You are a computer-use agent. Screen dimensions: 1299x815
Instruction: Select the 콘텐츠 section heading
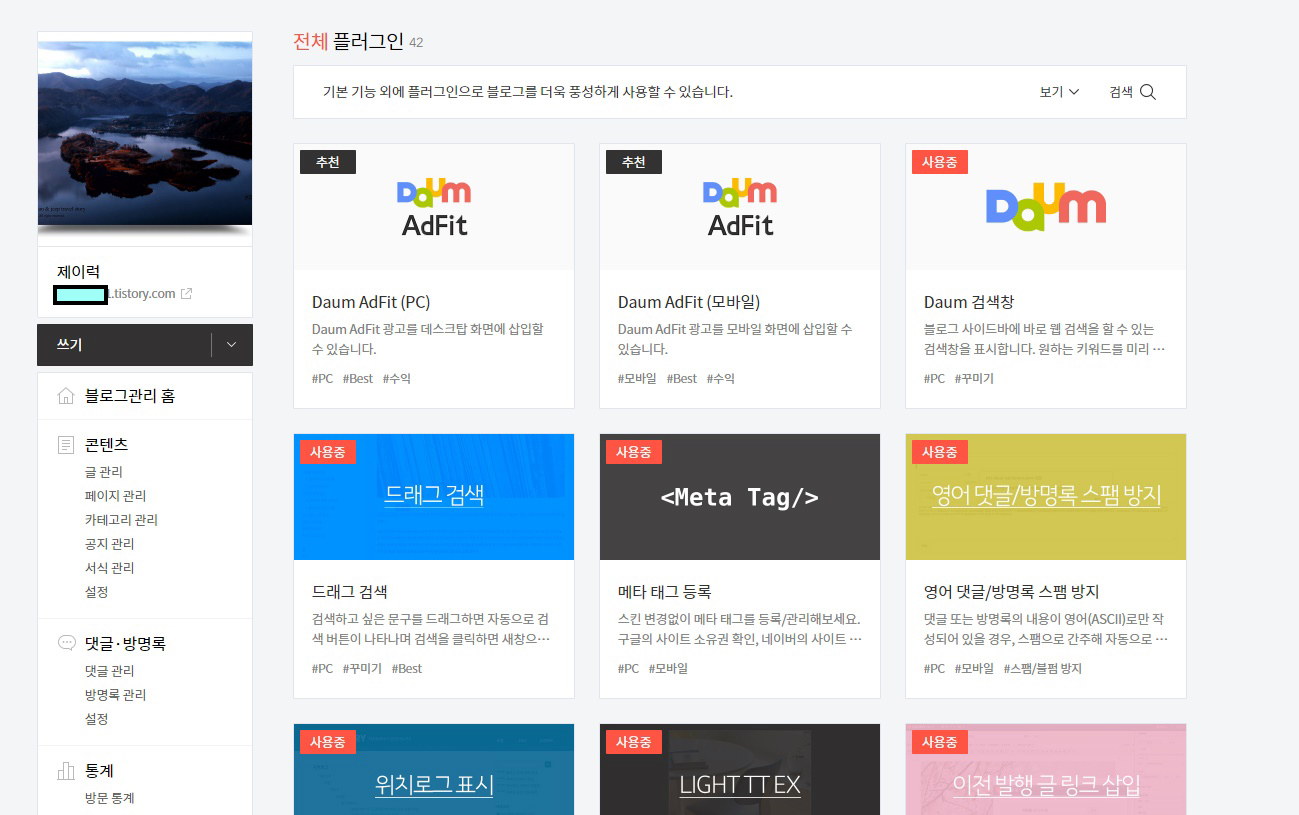coord(106,444)
